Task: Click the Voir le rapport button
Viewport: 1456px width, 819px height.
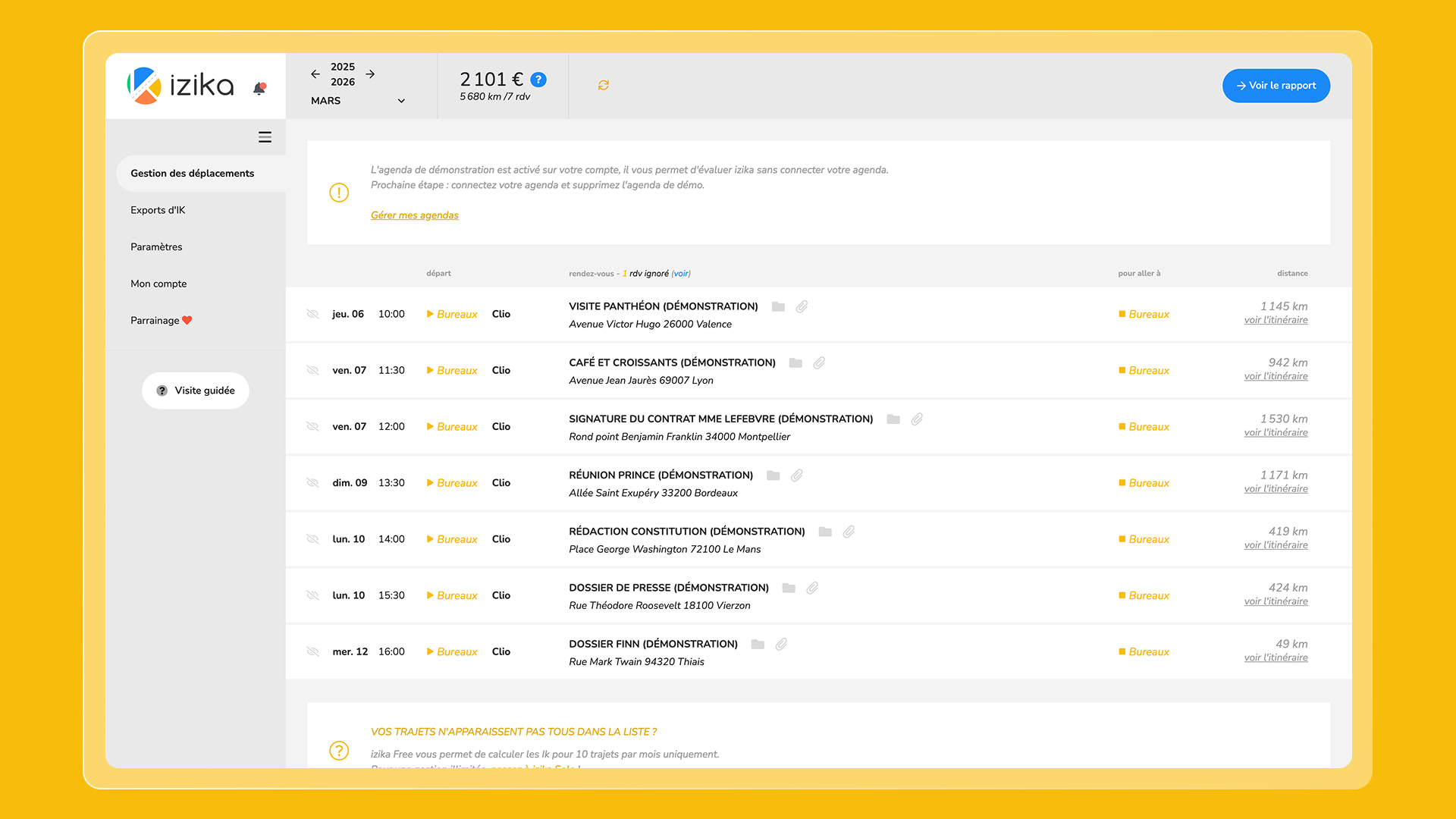Action: (x=1276, y=86)
